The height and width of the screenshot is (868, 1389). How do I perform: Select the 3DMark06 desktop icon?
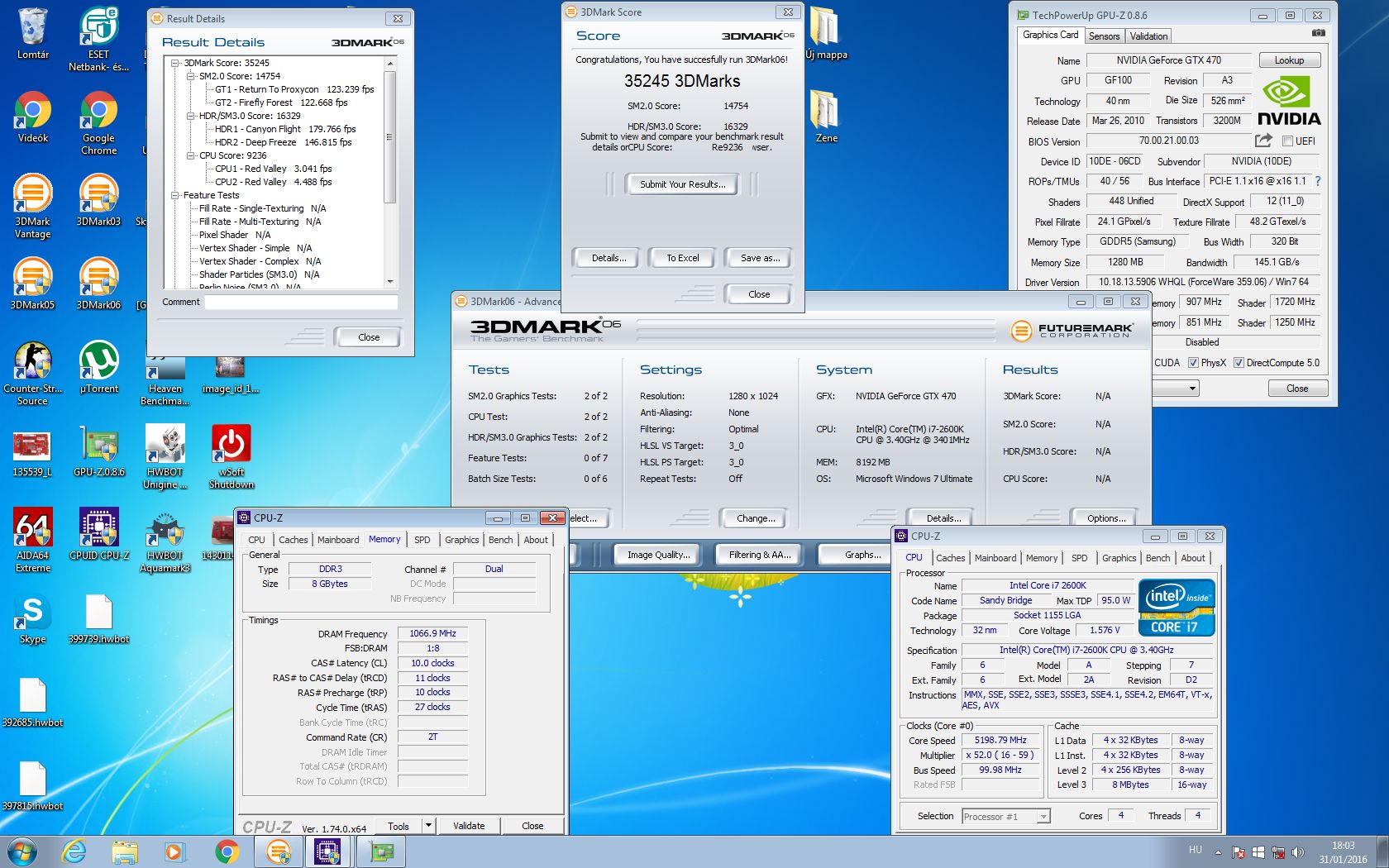click(98, 284)
